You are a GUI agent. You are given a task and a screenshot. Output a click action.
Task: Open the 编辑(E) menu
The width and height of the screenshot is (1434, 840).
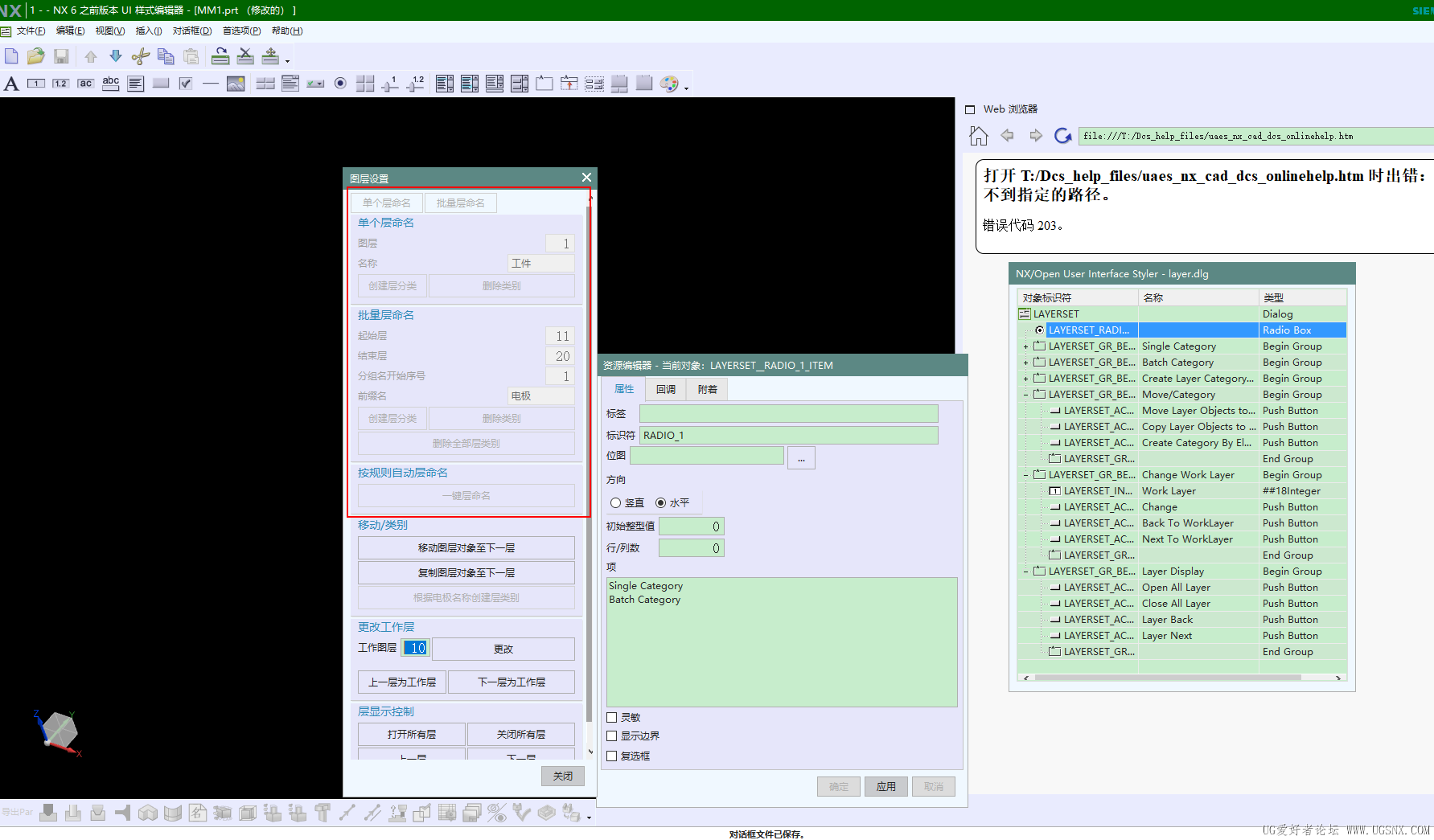70,31
